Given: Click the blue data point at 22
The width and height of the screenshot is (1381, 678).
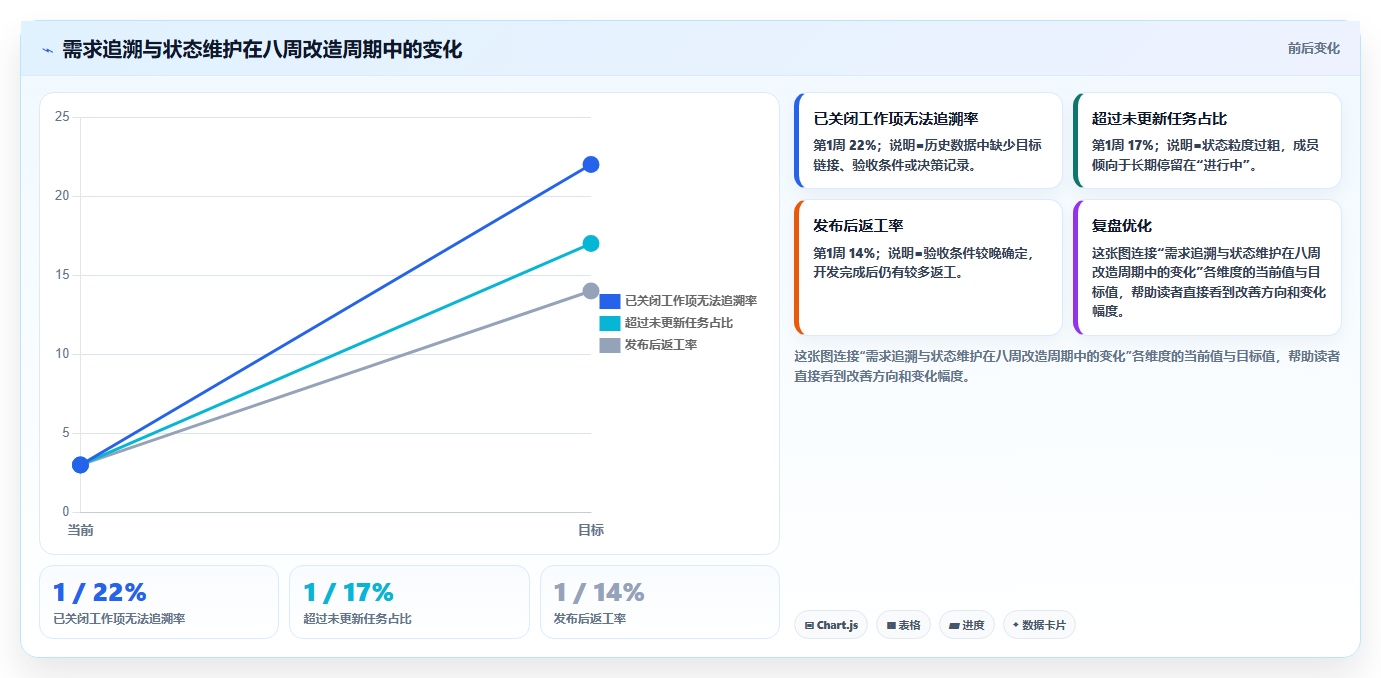Looking at the screenshot, I should point(591,164).
